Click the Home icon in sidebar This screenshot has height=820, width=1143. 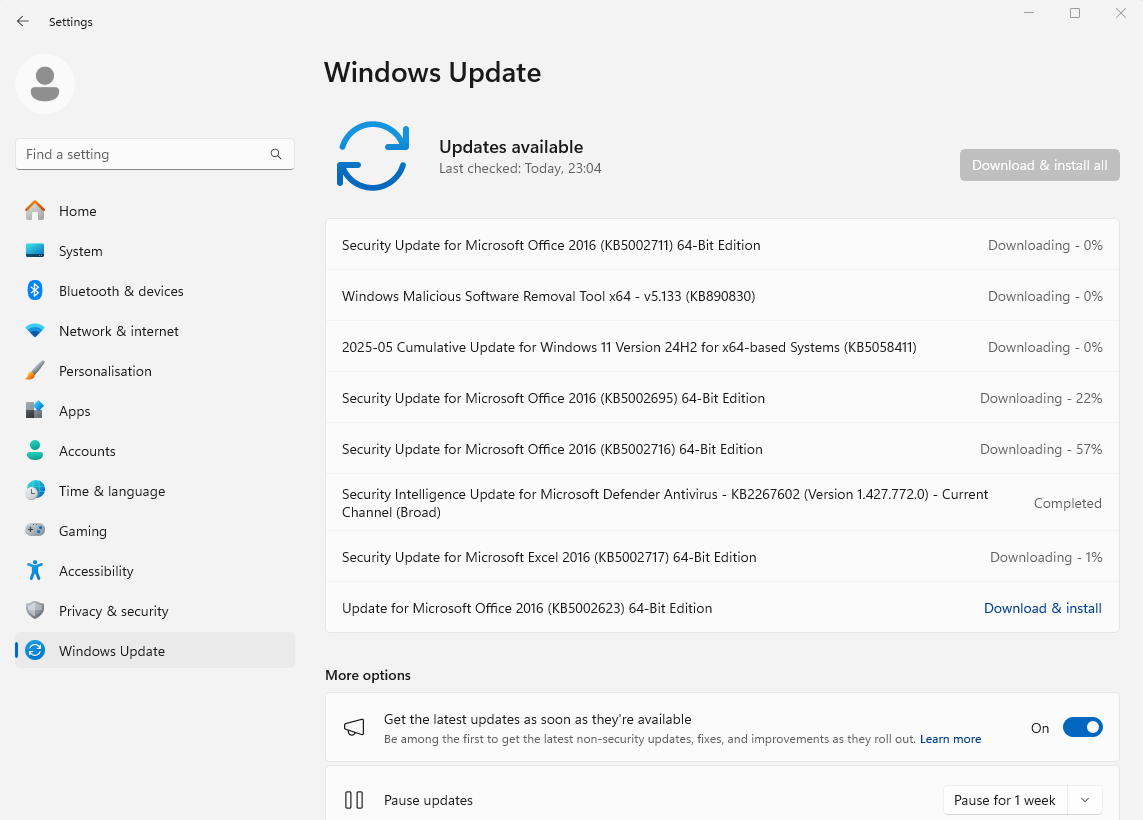35,211
